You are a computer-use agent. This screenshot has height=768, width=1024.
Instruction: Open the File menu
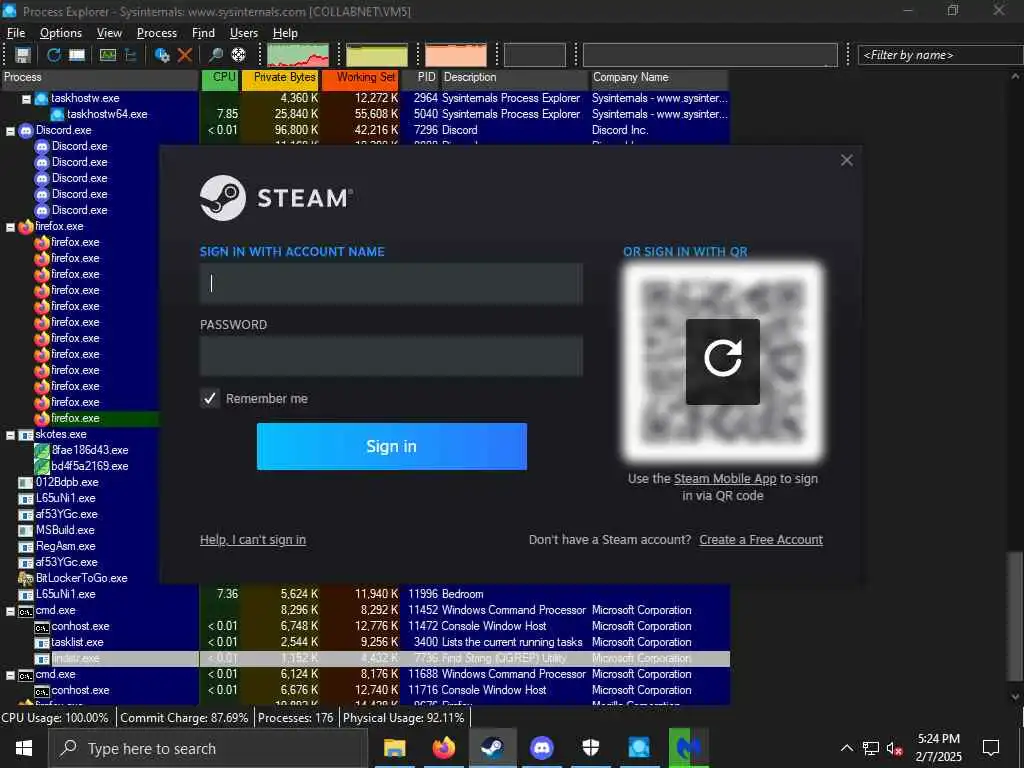tap(16, 33)
